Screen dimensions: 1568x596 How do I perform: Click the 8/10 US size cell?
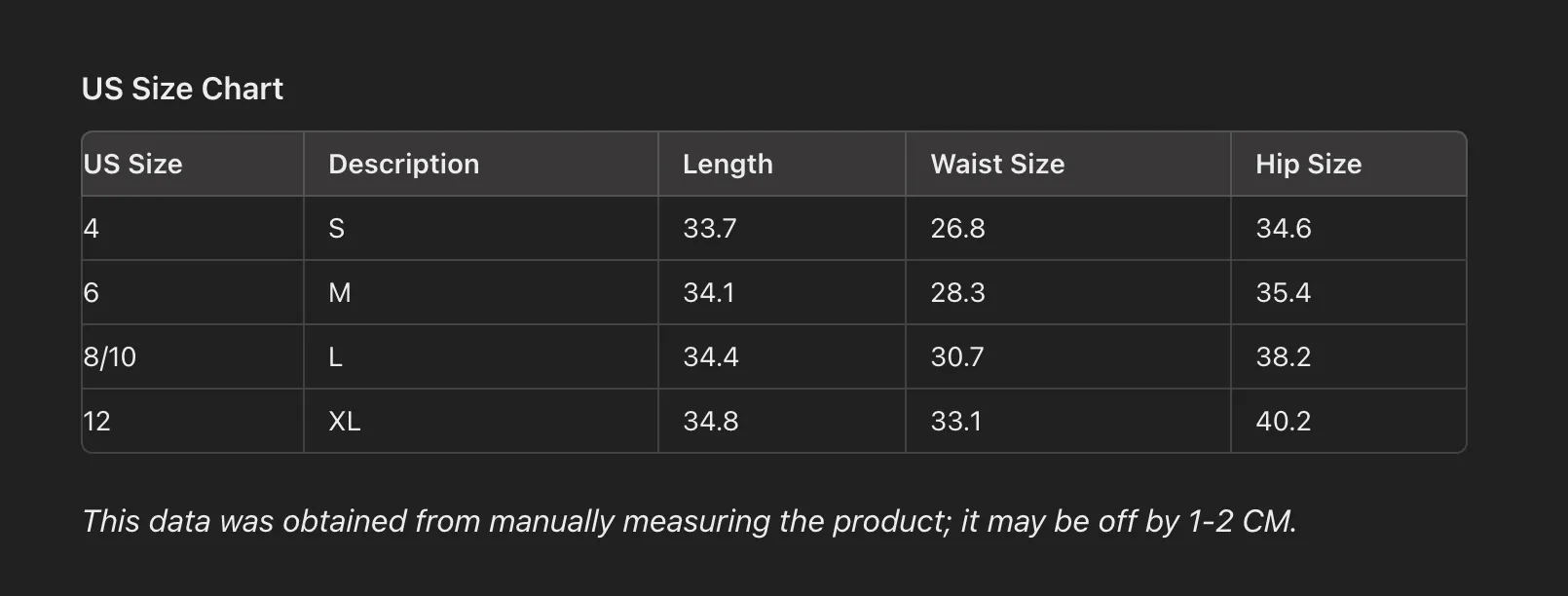click(x=193, y=356)
